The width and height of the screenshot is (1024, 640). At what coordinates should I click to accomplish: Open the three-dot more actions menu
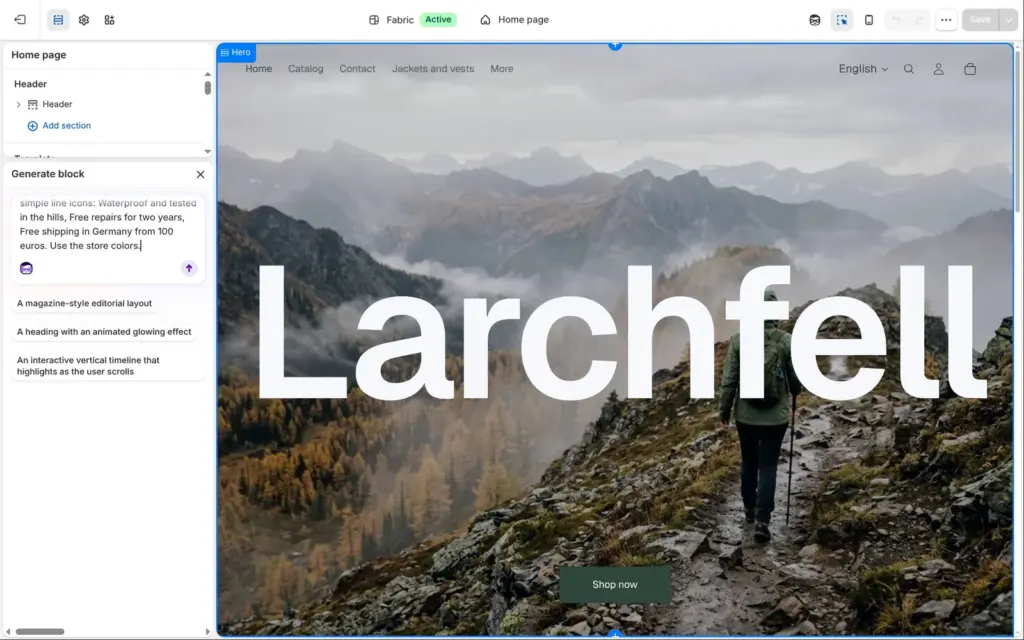pos(946,20)
